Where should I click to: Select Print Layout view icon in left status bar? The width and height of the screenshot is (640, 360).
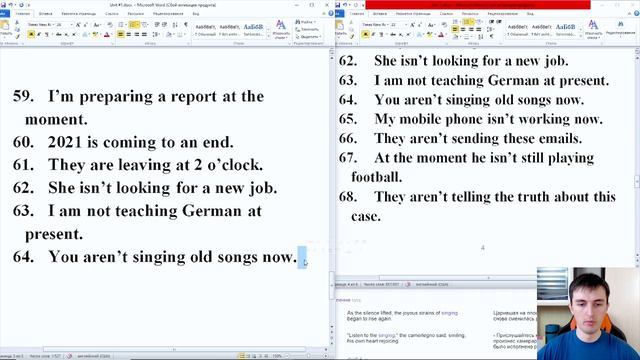point(241,356)
